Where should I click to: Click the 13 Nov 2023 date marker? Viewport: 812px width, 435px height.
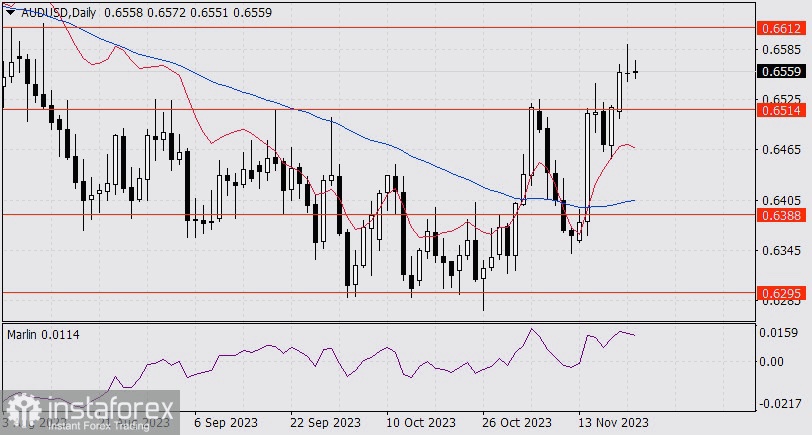tap(612, 422)
